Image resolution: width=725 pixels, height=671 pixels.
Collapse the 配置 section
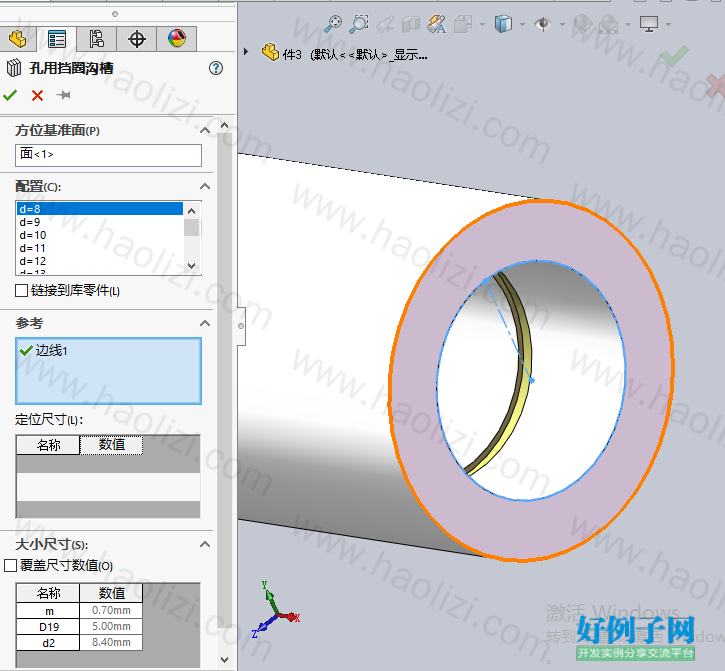pos(205,186)
